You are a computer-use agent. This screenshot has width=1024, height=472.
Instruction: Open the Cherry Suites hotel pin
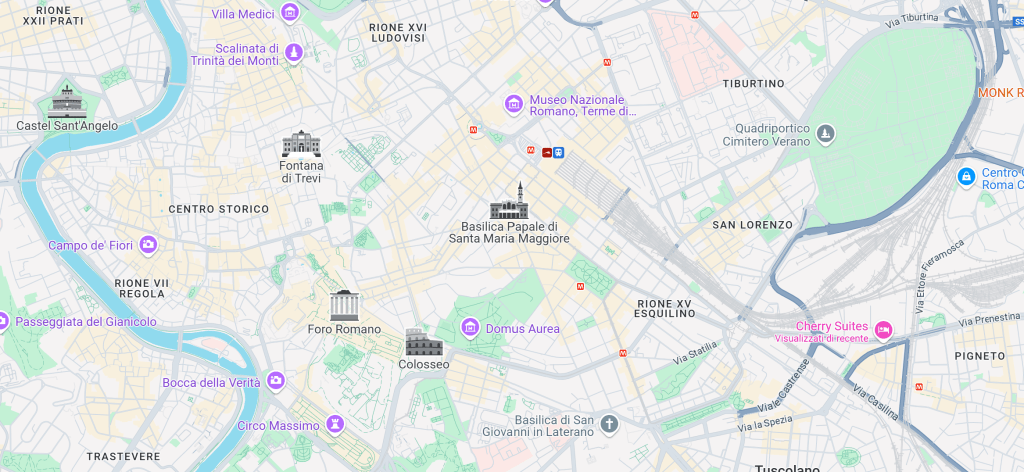point(883,330)
